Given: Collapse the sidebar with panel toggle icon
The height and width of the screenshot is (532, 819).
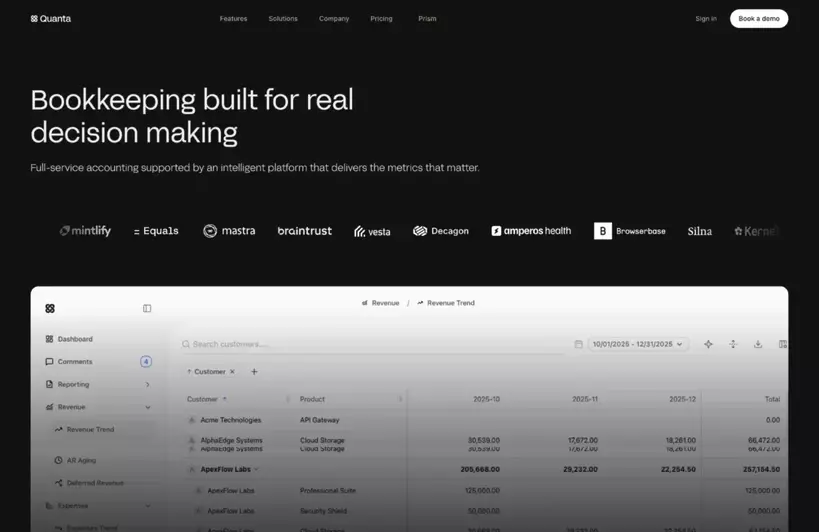Looking at the screenshot, I should (147, 309).
